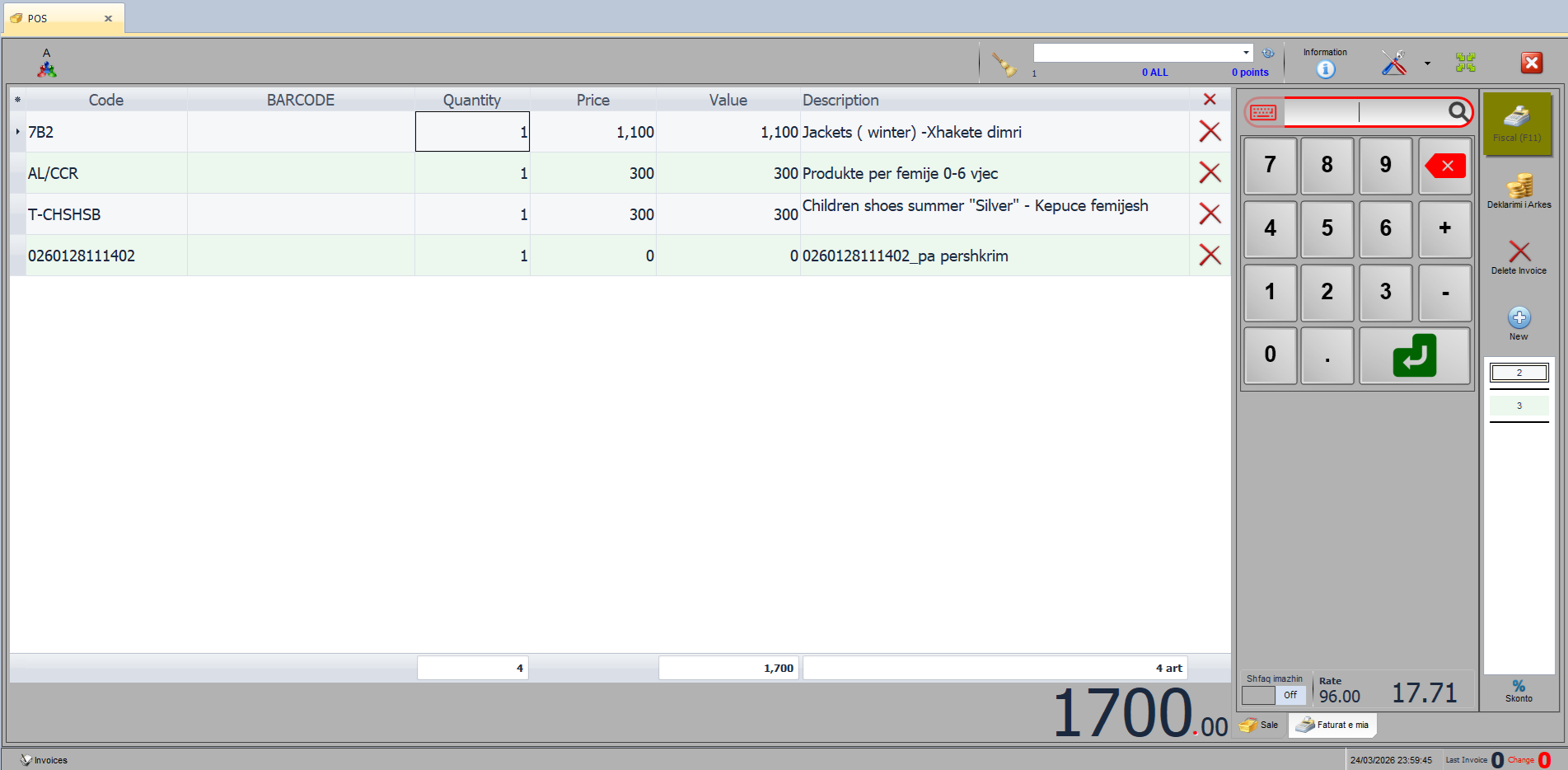The width and height of the screenshot is (1568, 770).
Task: Expand the dropdown arrow next to tools icon
Action: click(1427, 63)
